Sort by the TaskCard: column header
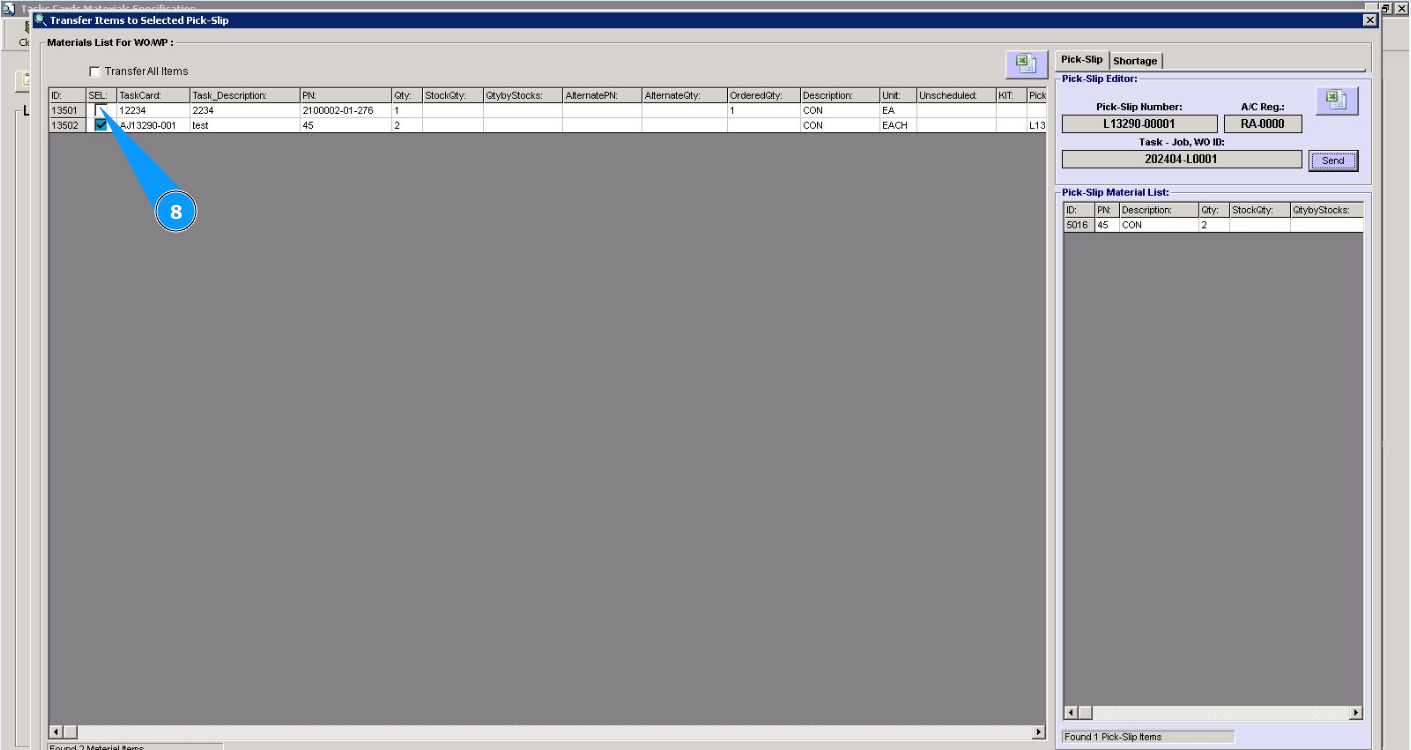 click(153, 96)
